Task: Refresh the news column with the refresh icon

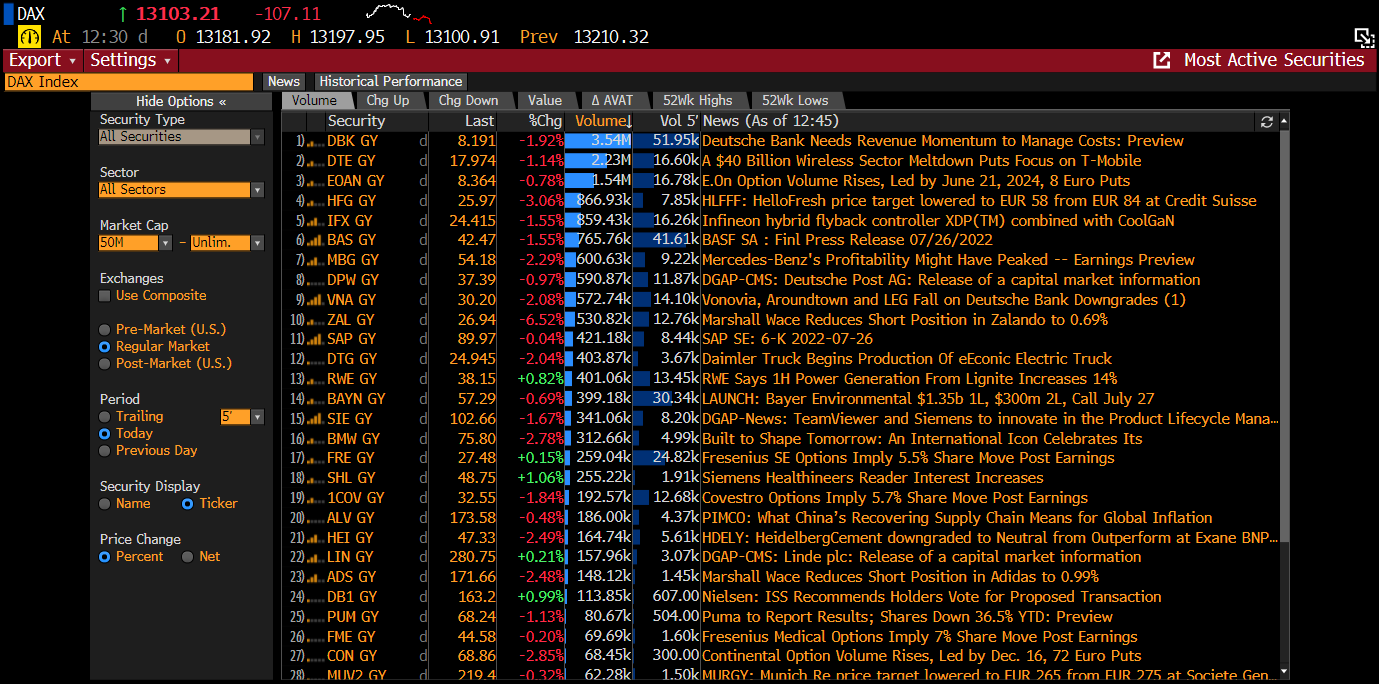Action: tap(1267, 121)
